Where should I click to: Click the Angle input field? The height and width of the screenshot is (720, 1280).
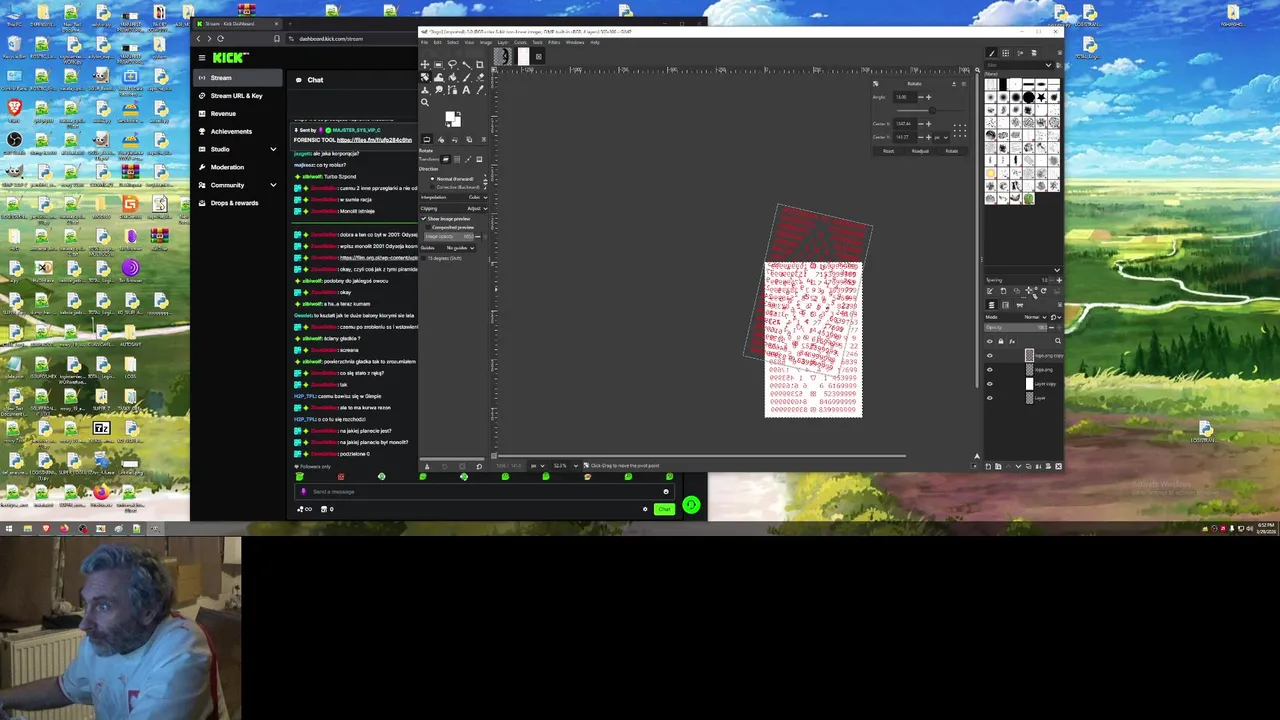coord(905,97)
